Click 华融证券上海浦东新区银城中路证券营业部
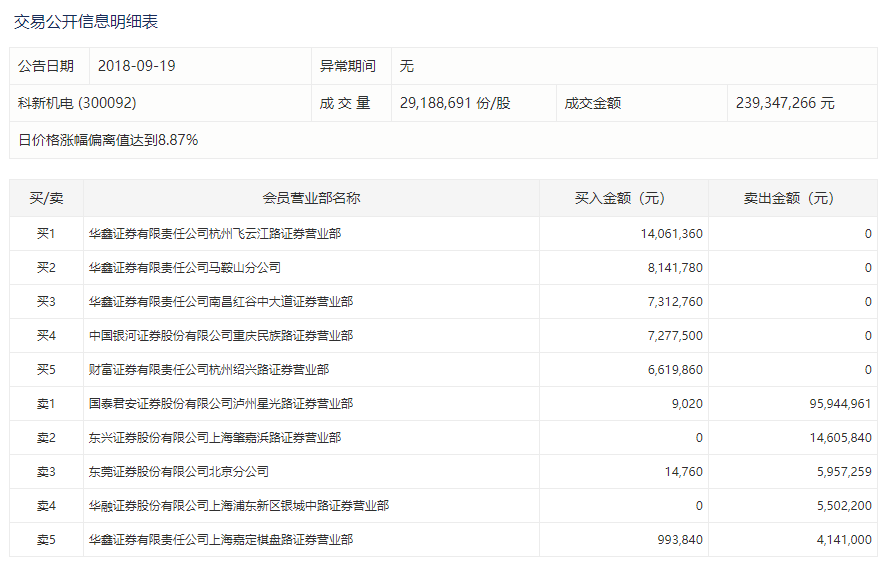 (x=238, y=506)
